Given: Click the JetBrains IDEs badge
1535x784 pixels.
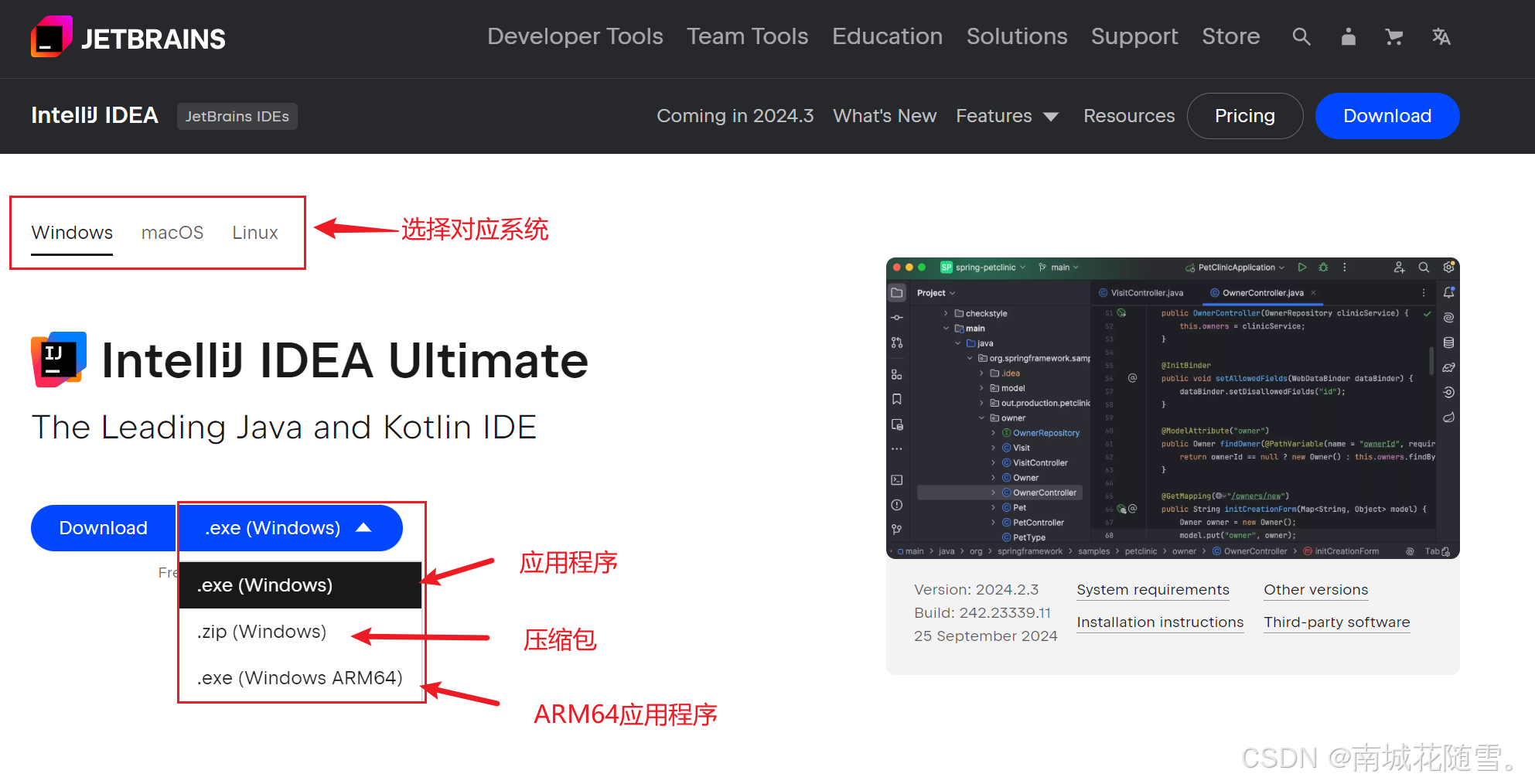Looking at the screenshot, I should pyautogui.click(x=237, y=116).
